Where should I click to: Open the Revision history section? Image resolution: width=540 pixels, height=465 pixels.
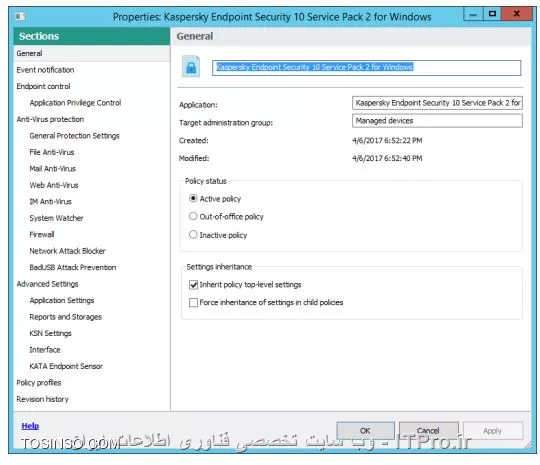pyautogui.click(x=42, y=399)
